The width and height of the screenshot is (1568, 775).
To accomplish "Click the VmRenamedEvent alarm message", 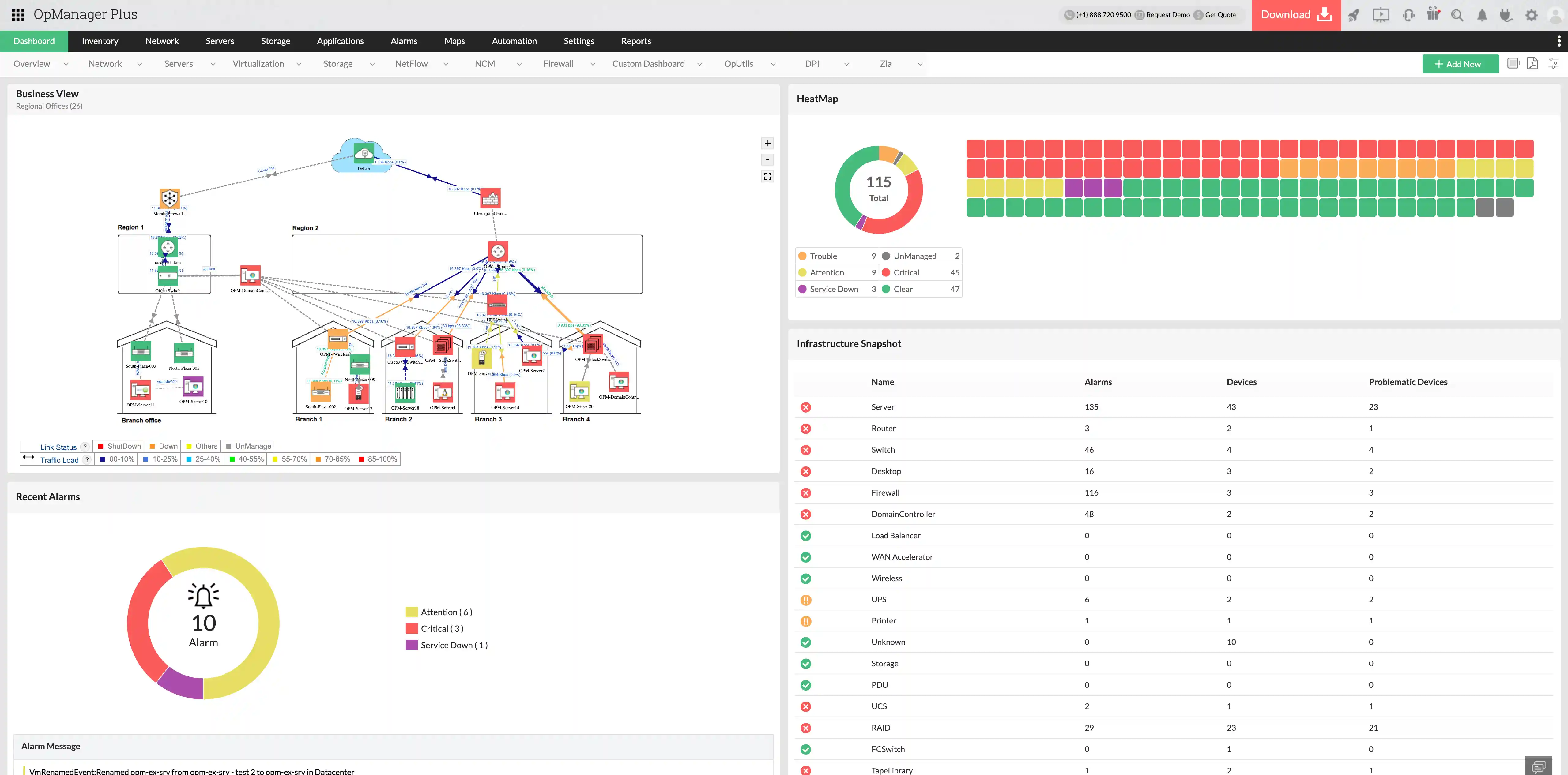I will [x=191, y=771].
